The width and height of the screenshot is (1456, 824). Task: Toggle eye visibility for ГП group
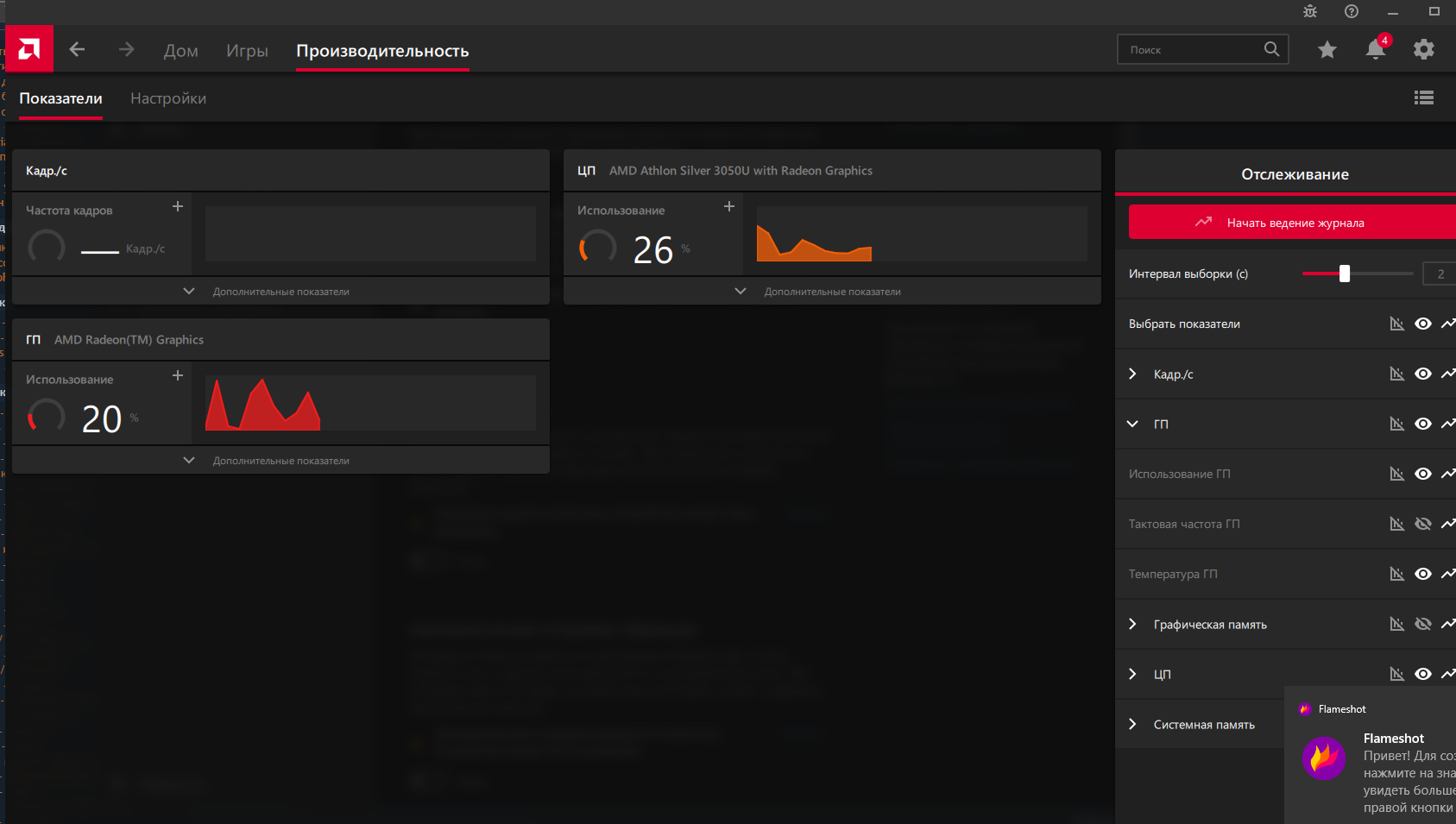[1423, 424]
